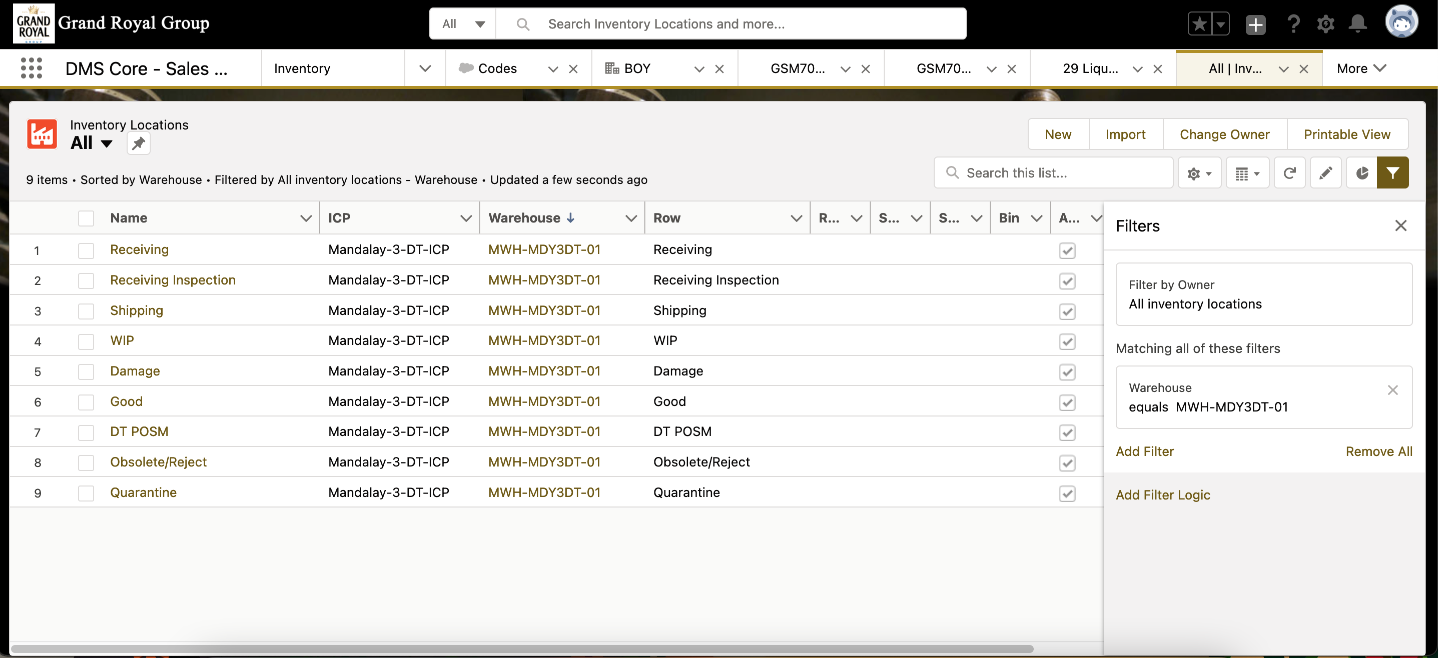Image resolution: width=1438 pixels, height=658 pixels.
Task: Click the New button
Action: 1058,135
